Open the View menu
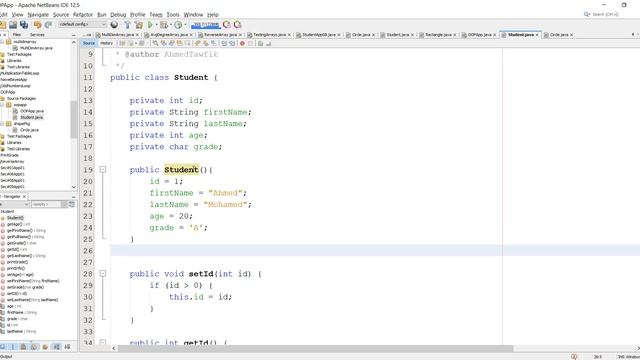This screenshot has height=360, width=640. click(x=18, y=14)
